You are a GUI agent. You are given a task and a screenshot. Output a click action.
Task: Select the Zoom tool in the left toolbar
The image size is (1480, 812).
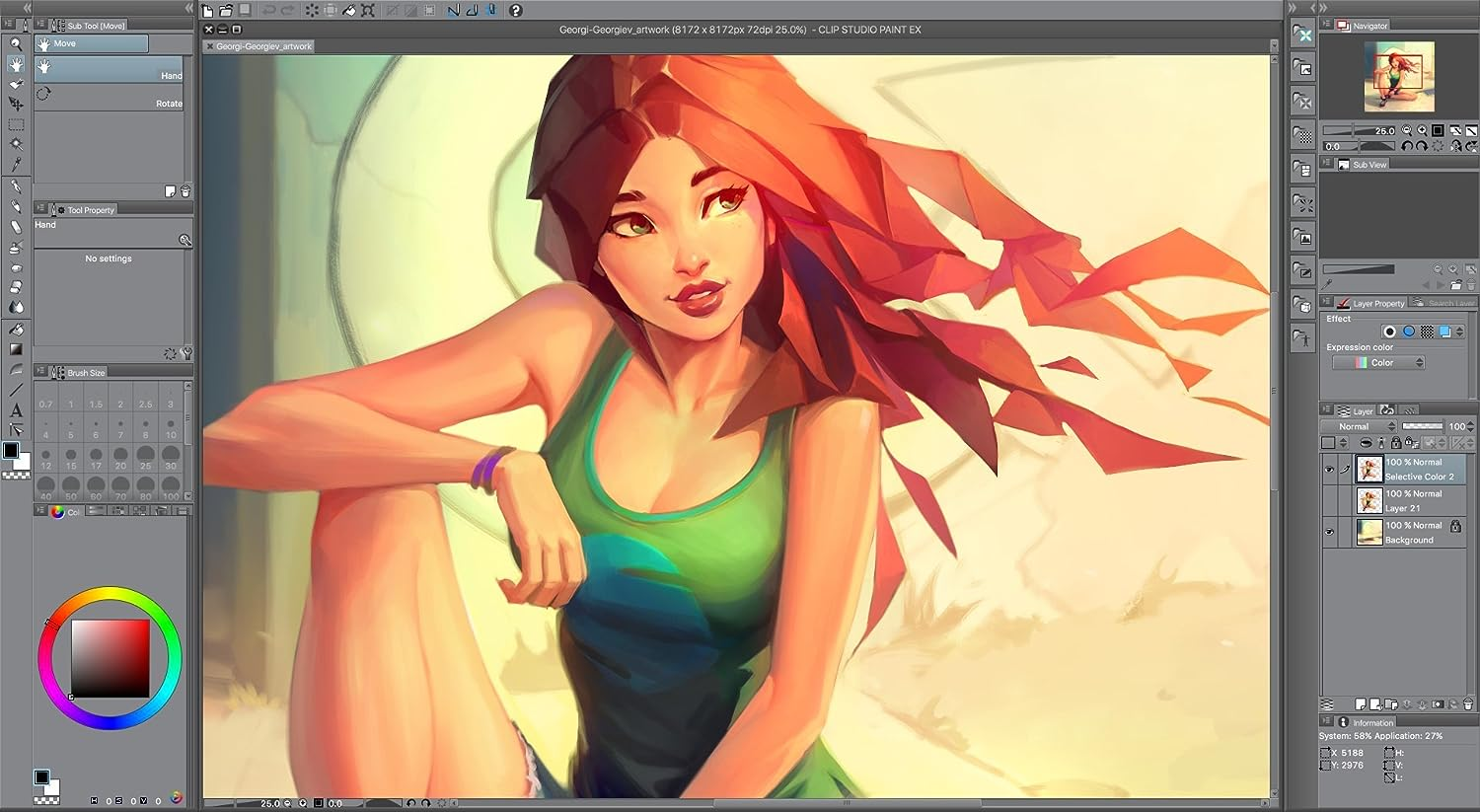[x=16, y=44]
